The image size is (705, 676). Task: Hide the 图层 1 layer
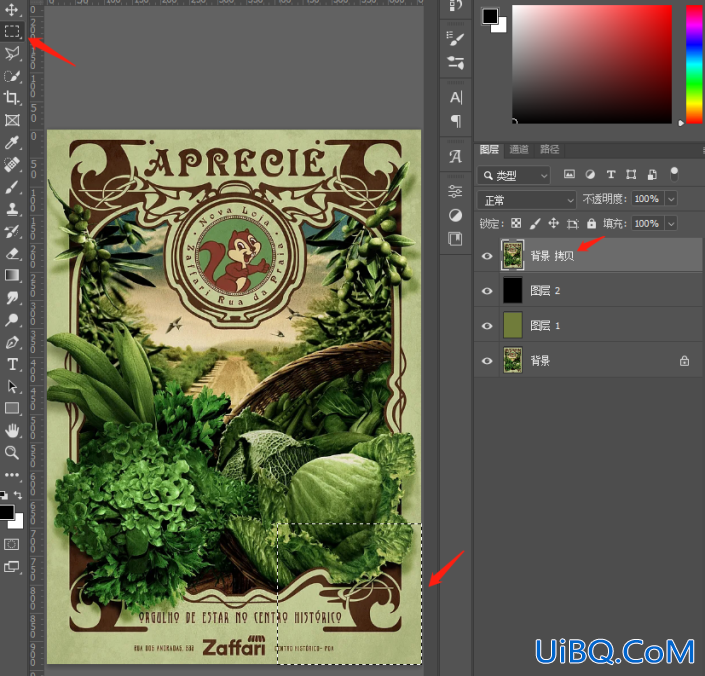pyautogui.click(x=487, y=326)
